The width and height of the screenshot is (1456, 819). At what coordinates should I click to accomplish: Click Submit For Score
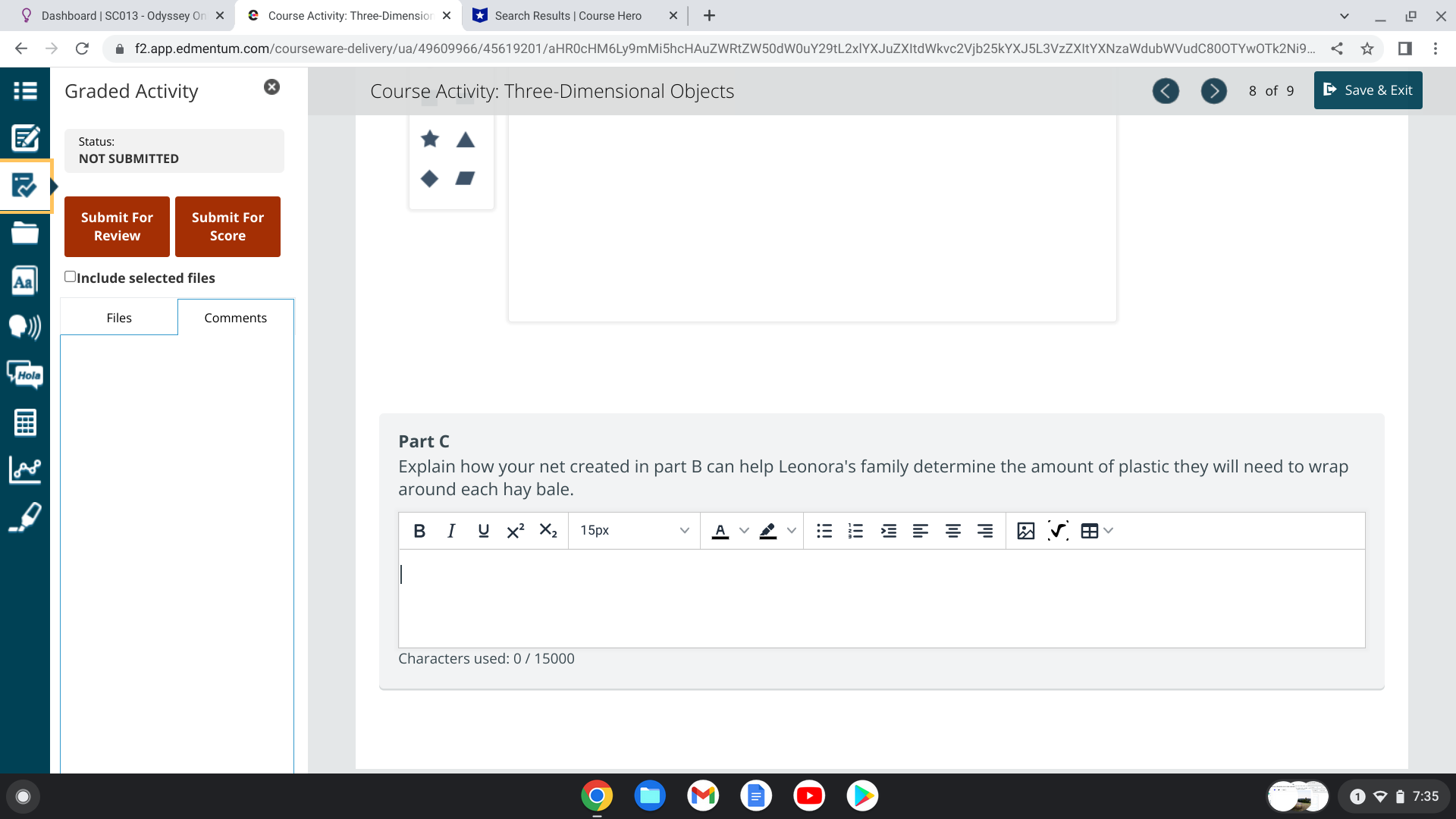(x=227, y=226)
